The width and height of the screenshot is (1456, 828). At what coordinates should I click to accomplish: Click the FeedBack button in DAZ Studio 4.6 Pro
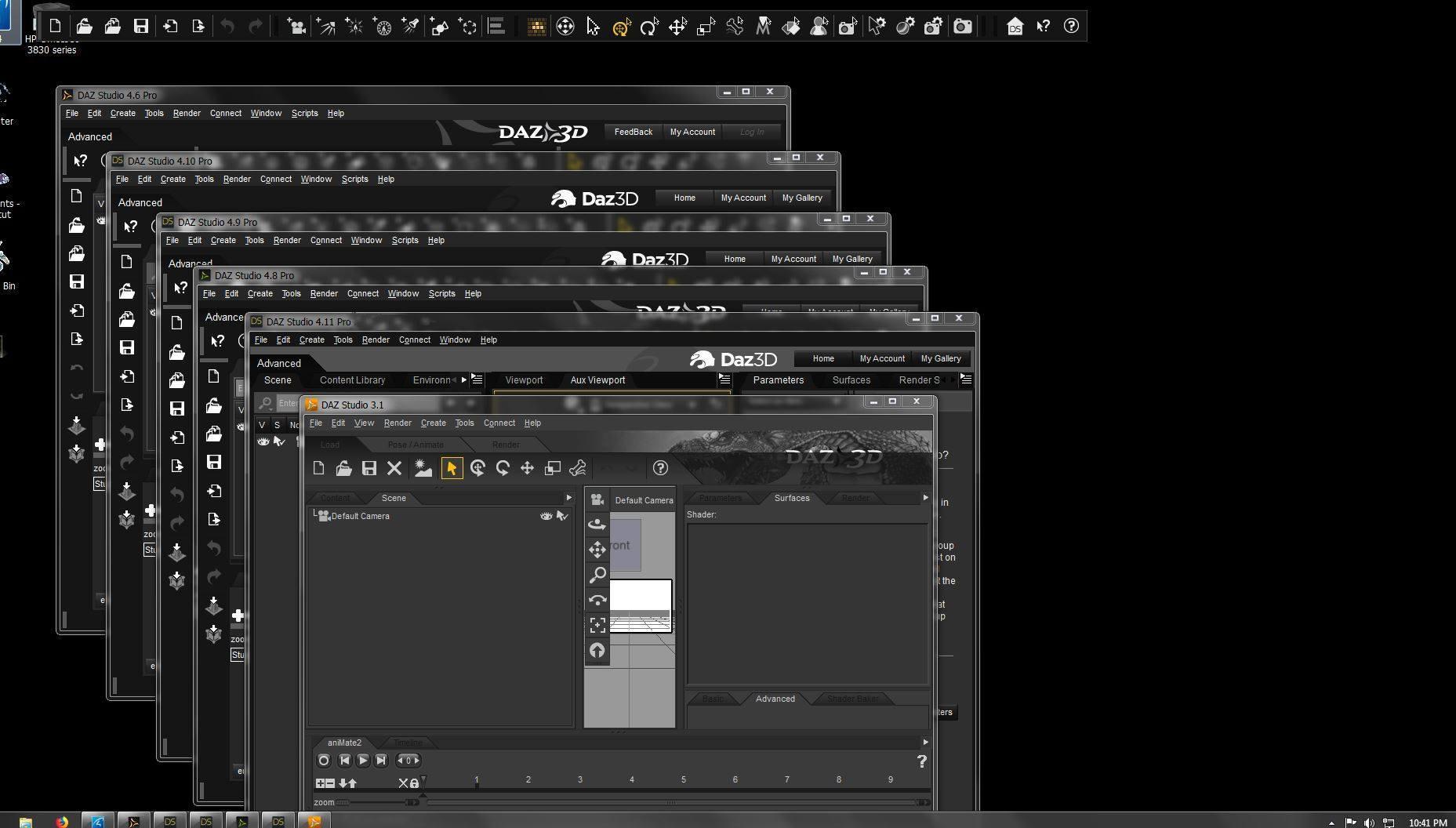tap(634, 132)
